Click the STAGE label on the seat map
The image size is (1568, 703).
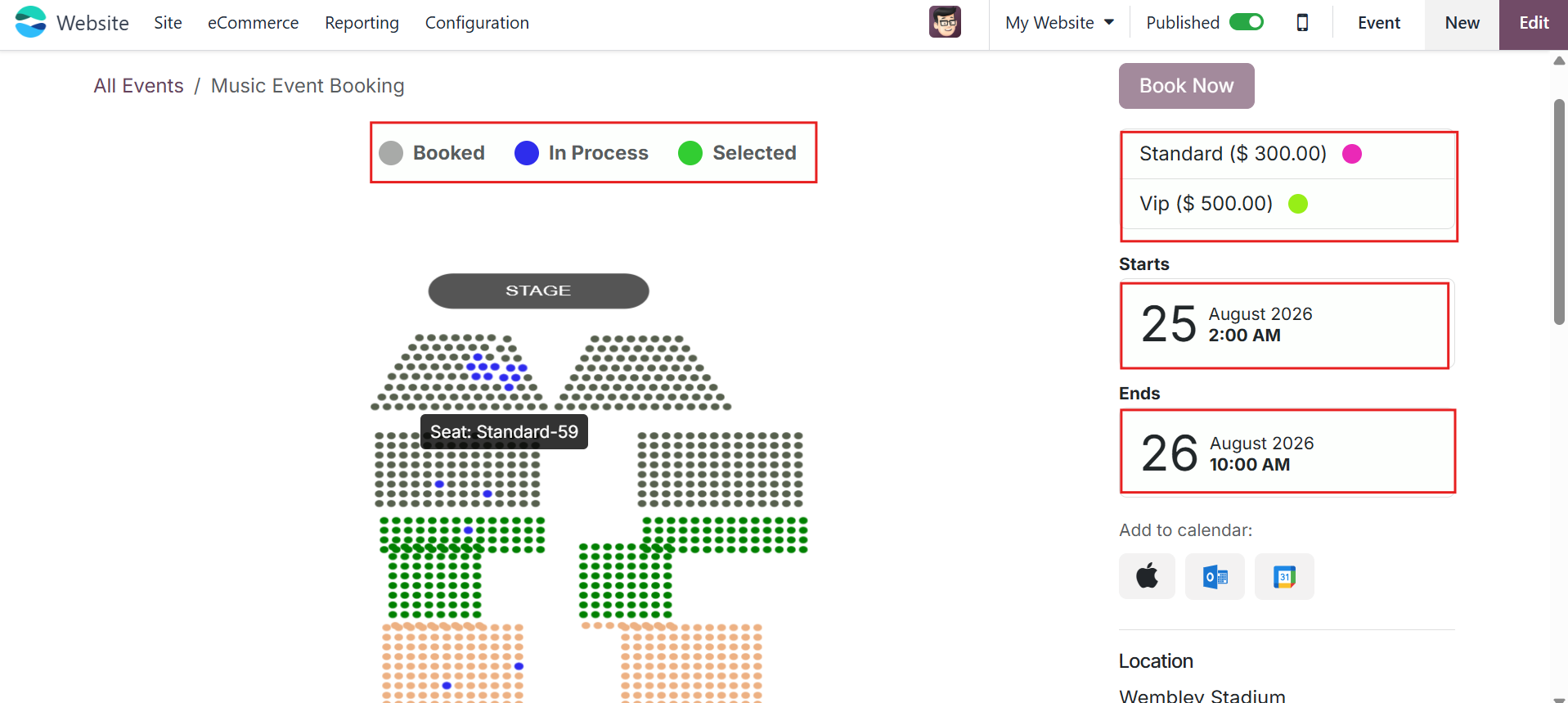[538, 291]
